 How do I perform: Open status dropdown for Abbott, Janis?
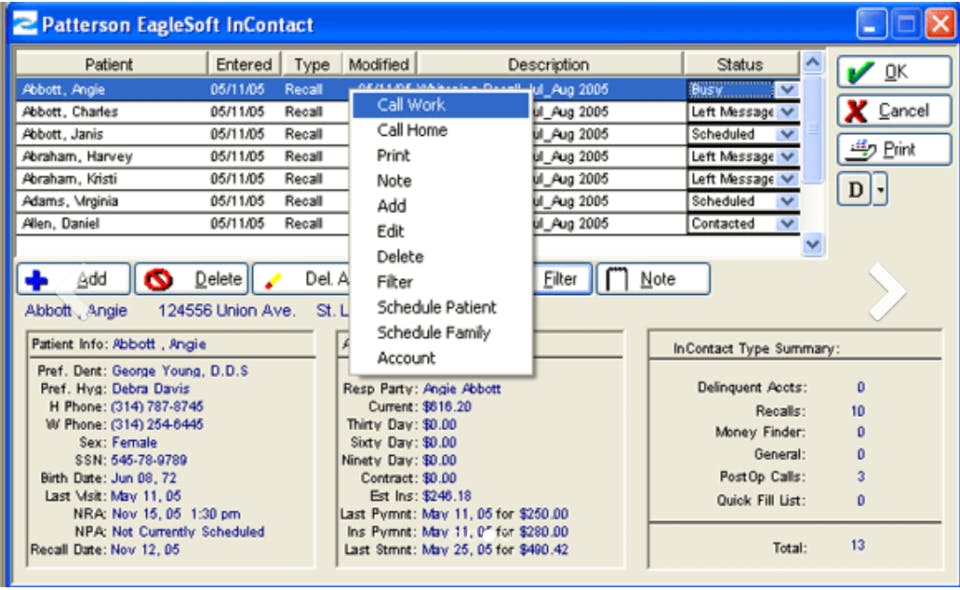click(787, 134)
